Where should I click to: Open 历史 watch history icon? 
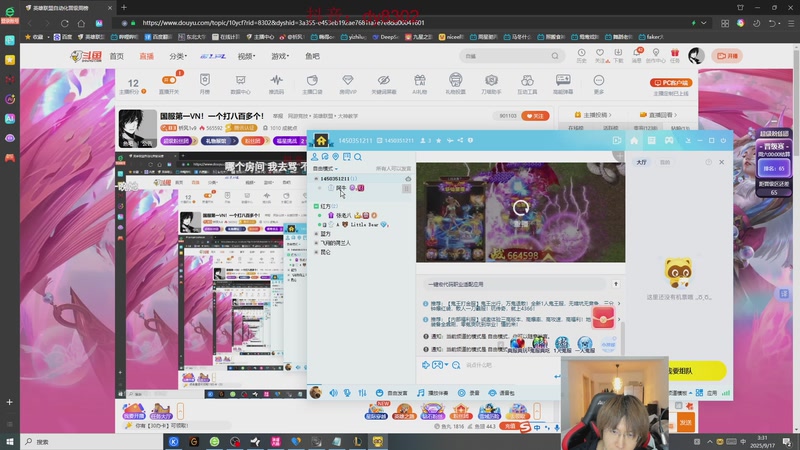[x=581, y=55]
